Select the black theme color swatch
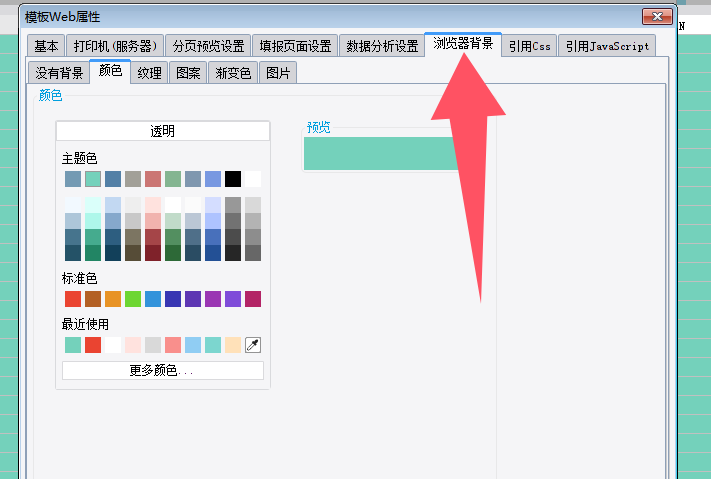Screen dimensions: 711x479 pyautogui.click(x=233, y=179)
